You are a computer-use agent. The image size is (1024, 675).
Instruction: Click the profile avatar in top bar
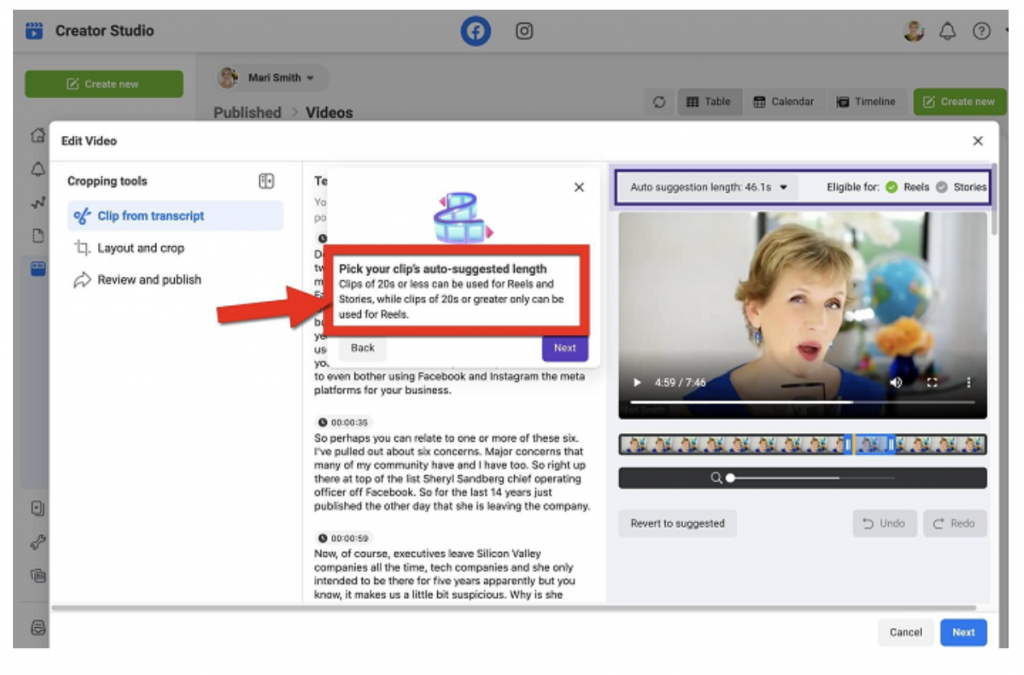click(x=913, y=31)
